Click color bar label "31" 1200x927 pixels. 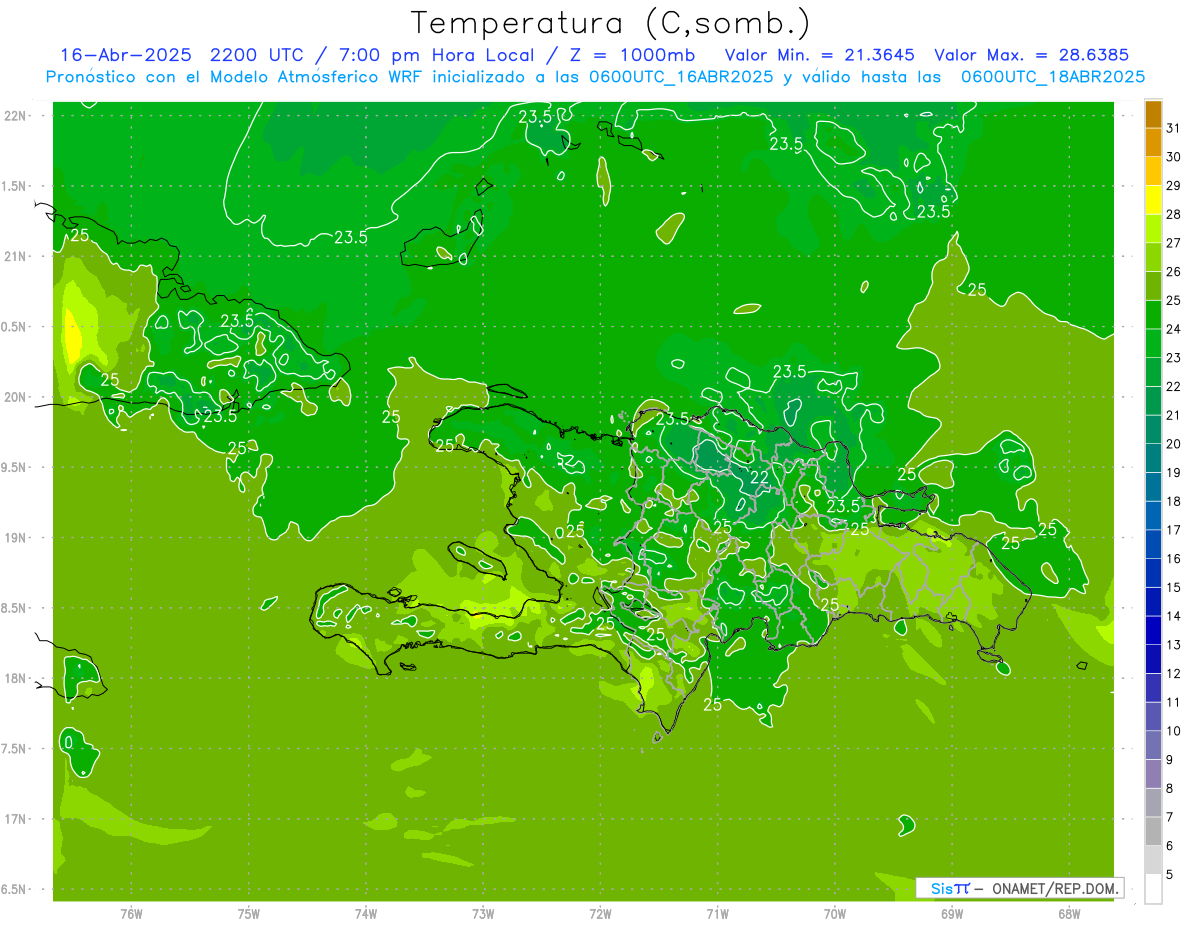click(1174, 128)
